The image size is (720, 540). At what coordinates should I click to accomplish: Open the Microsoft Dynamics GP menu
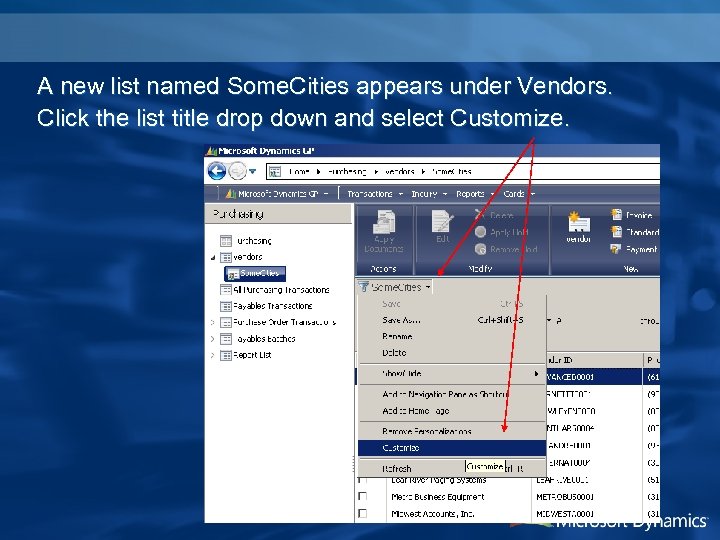point(277,194)
